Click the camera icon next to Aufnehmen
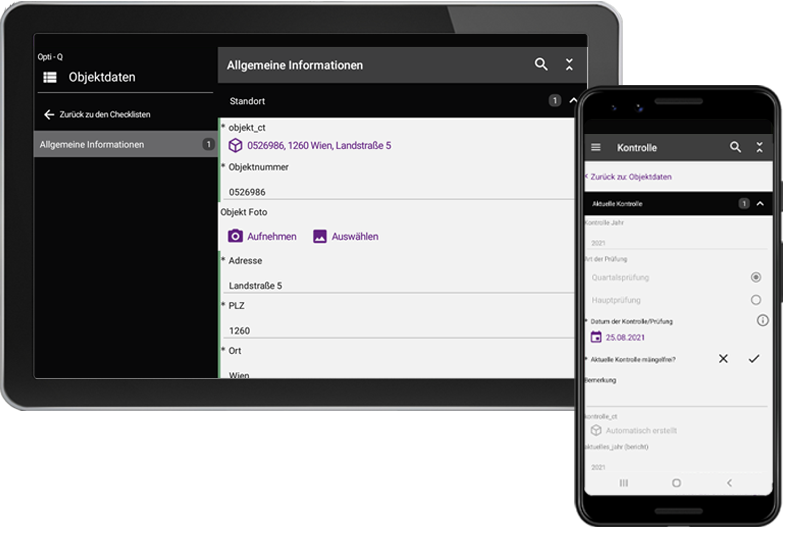 [x=235, y=237]
